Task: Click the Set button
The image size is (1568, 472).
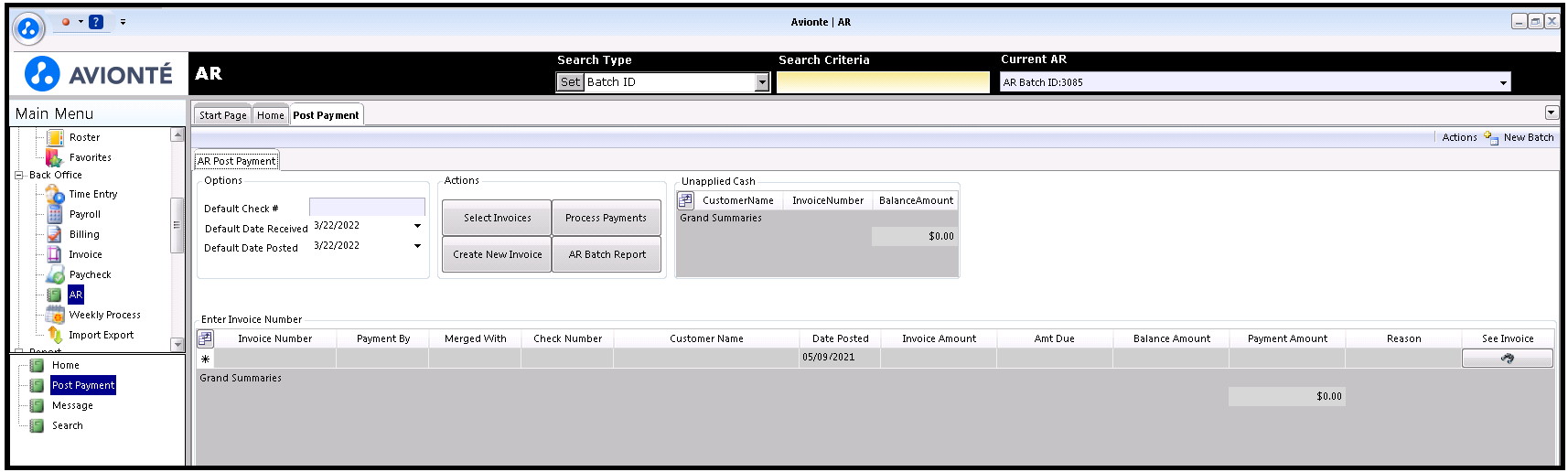Action: [x=570, y=82]
